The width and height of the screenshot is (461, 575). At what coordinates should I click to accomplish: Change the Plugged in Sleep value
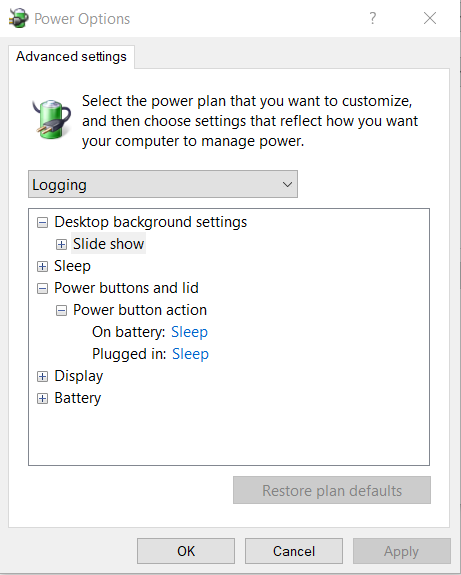(x=190, y=354)
